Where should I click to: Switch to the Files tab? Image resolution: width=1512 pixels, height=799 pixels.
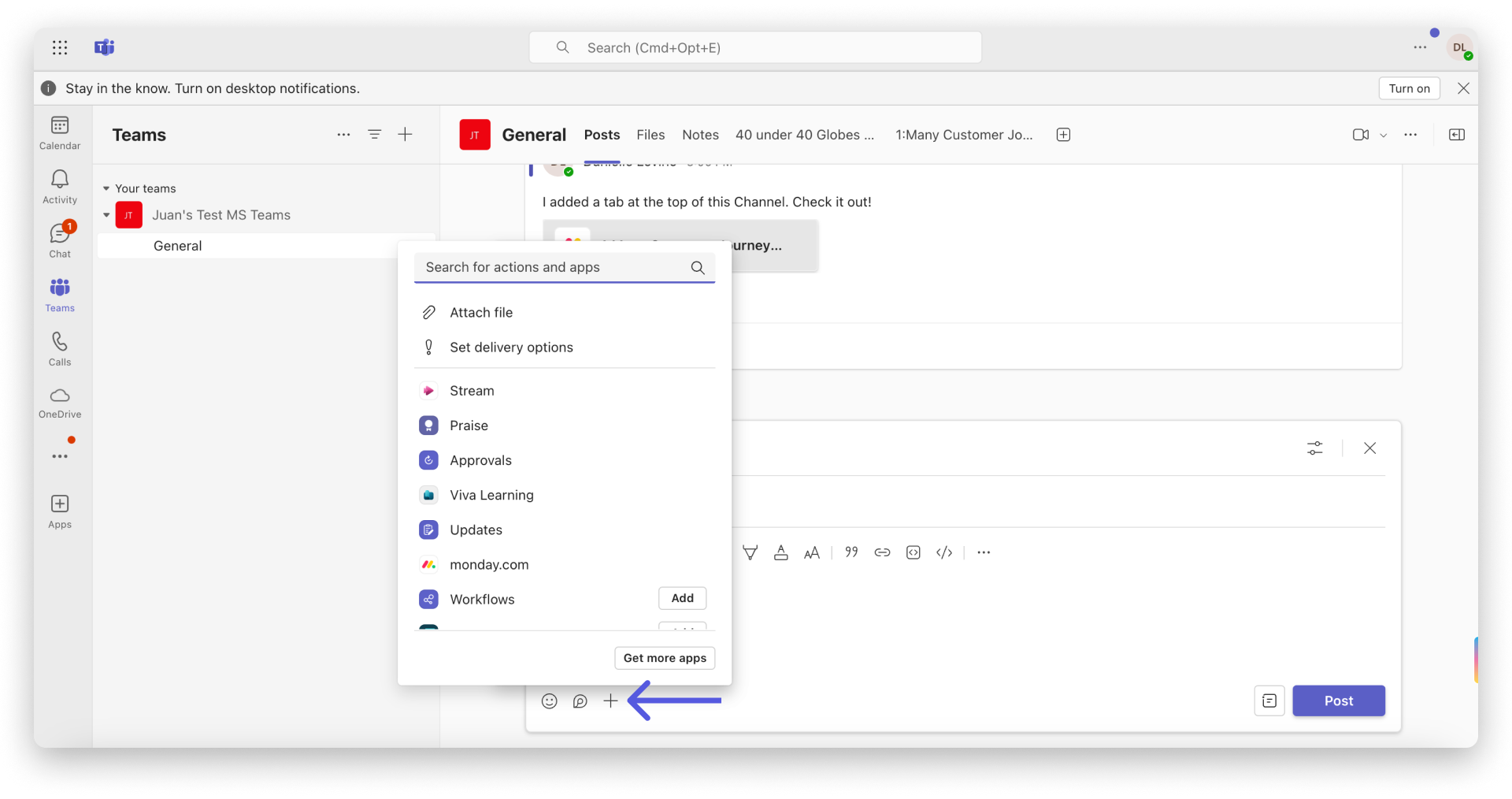point(650,135)
